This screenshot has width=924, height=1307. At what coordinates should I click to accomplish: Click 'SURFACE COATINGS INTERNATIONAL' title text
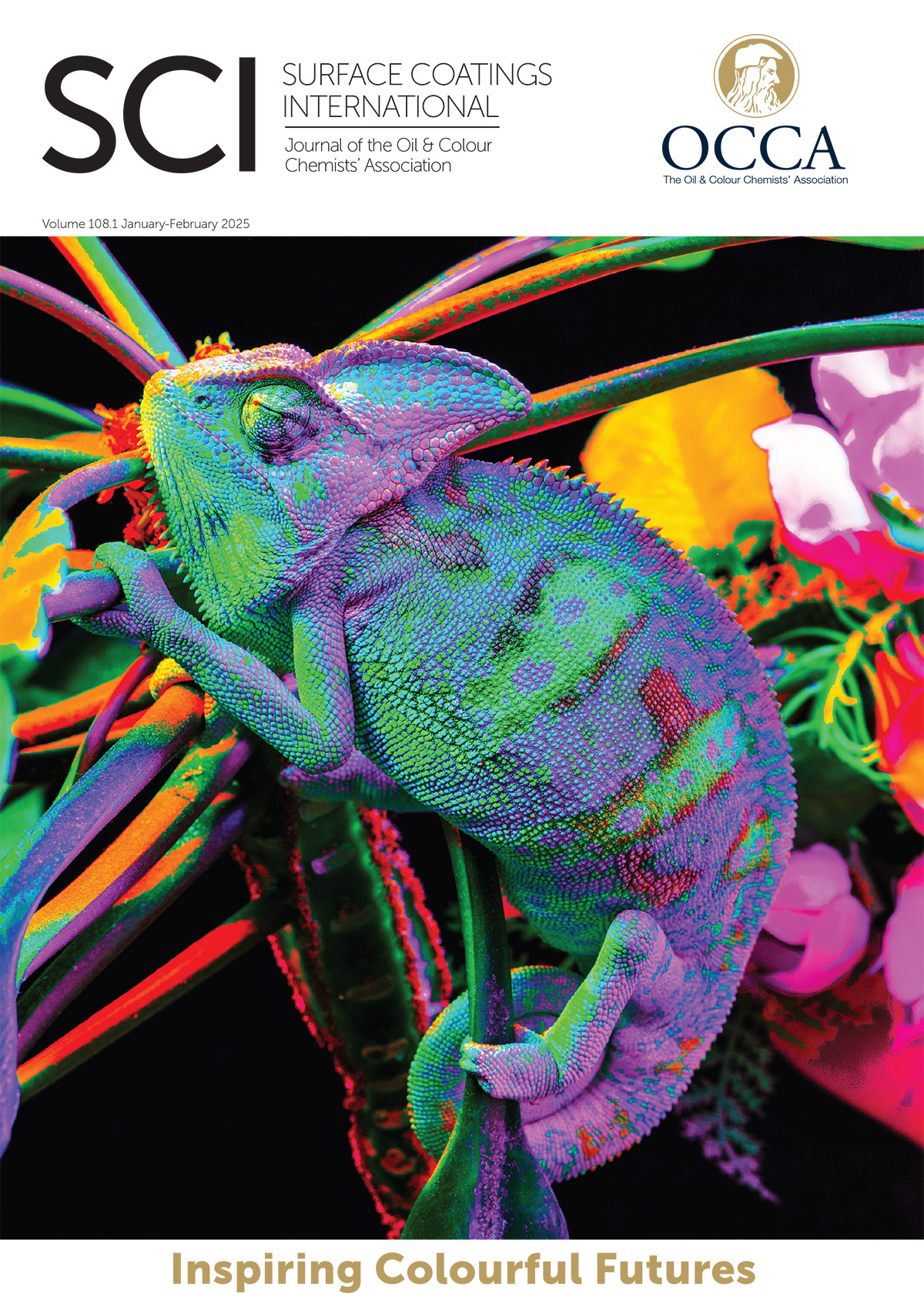tap(417, 90)
